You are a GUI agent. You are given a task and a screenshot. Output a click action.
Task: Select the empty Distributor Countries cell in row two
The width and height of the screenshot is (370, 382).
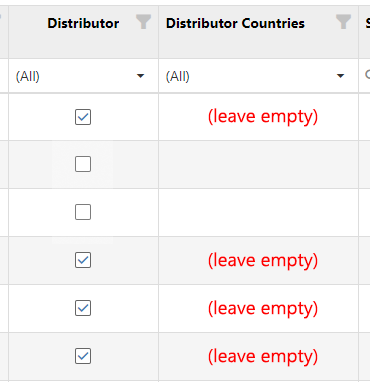coord(259,164)
